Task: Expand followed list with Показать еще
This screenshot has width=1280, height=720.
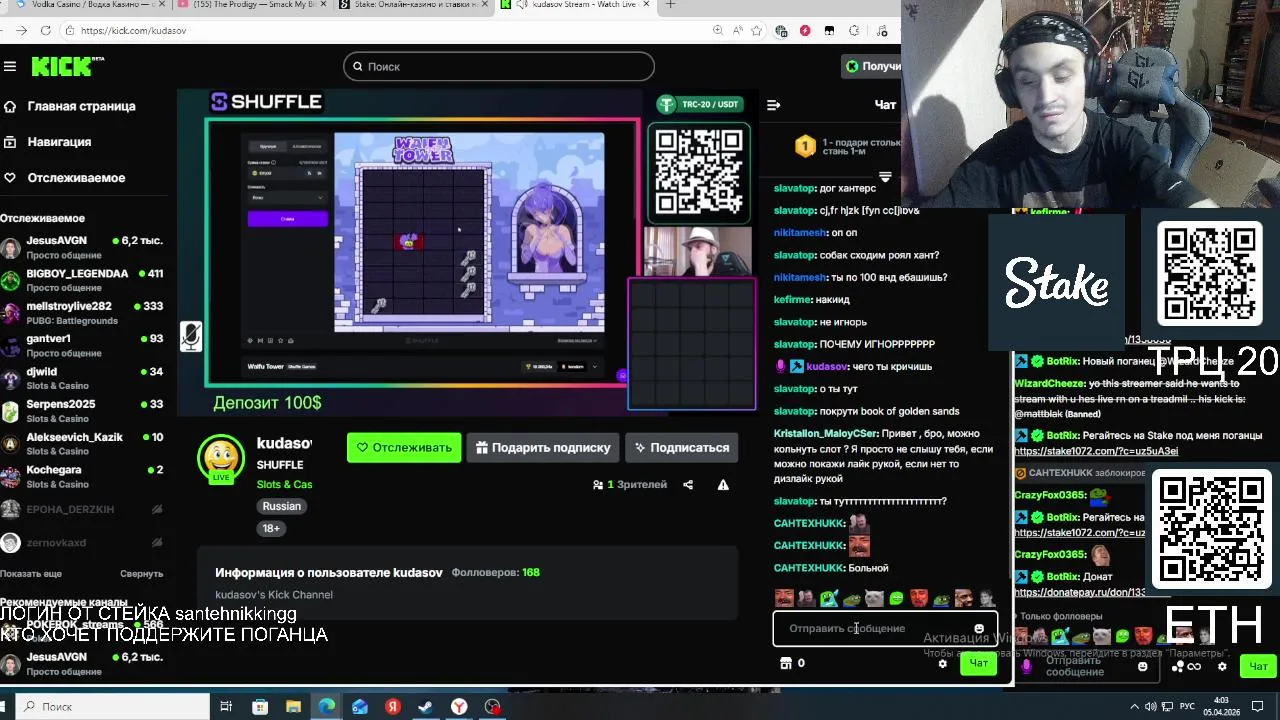Action: pos(31,574)
